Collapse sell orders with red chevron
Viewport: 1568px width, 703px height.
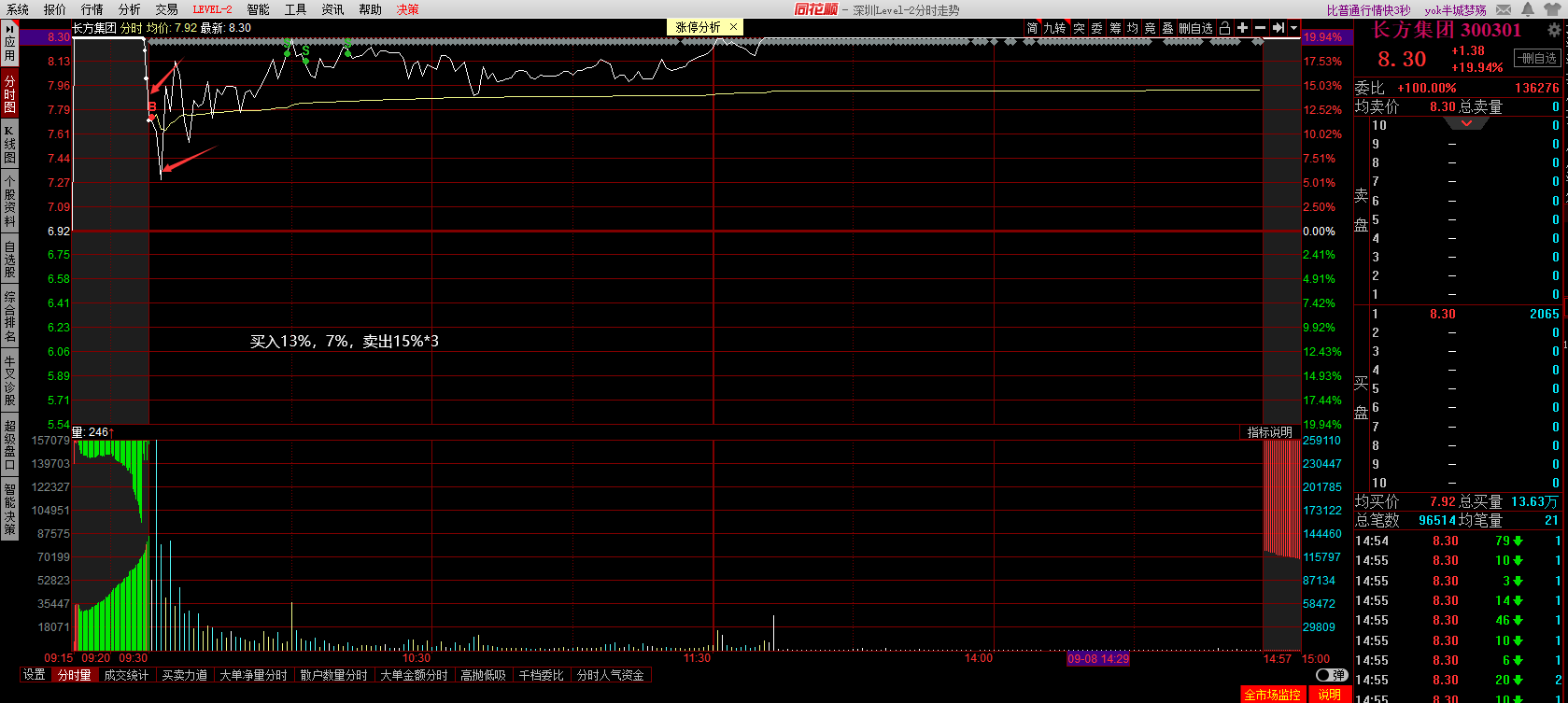(1466, 123)
